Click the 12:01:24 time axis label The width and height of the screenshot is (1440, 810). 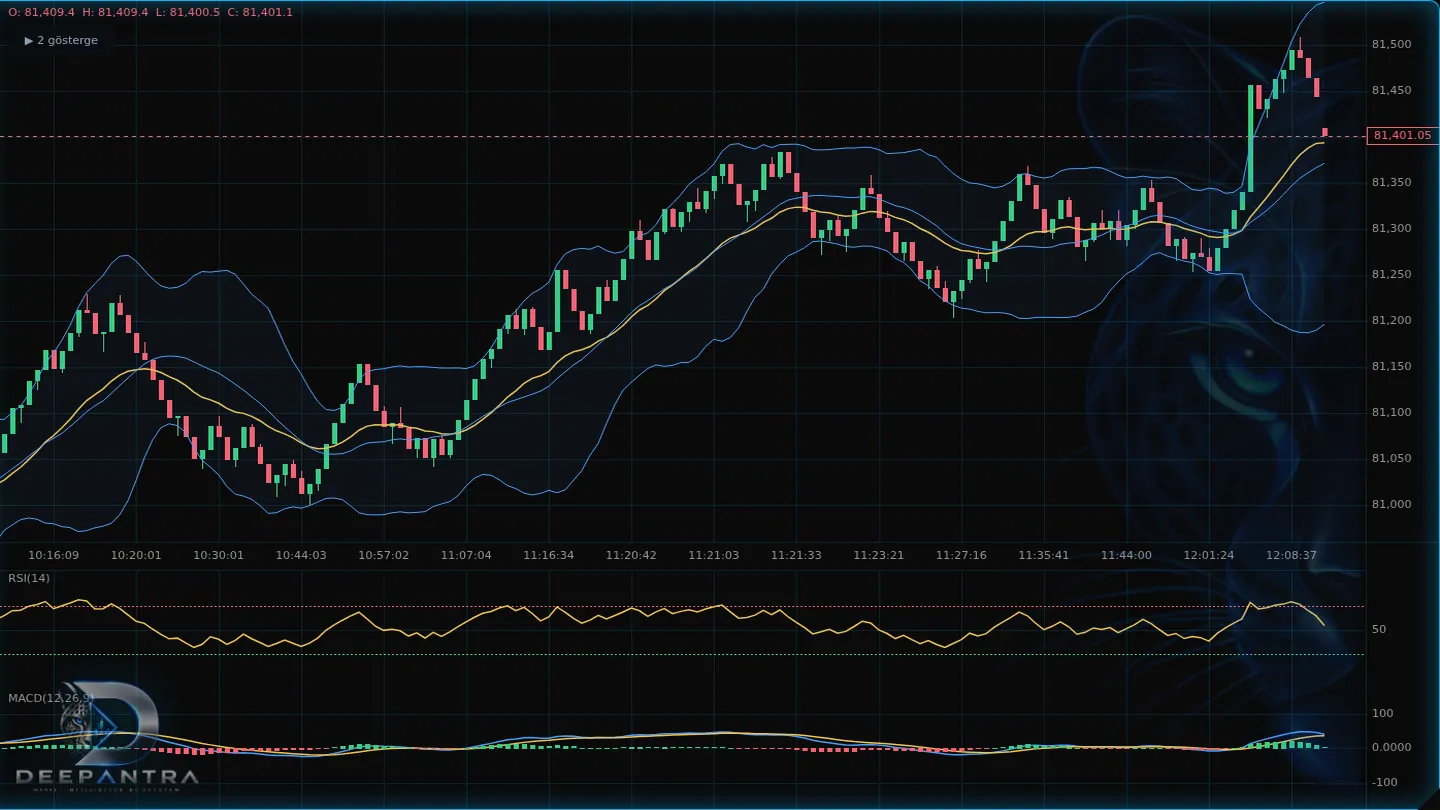1209,555
